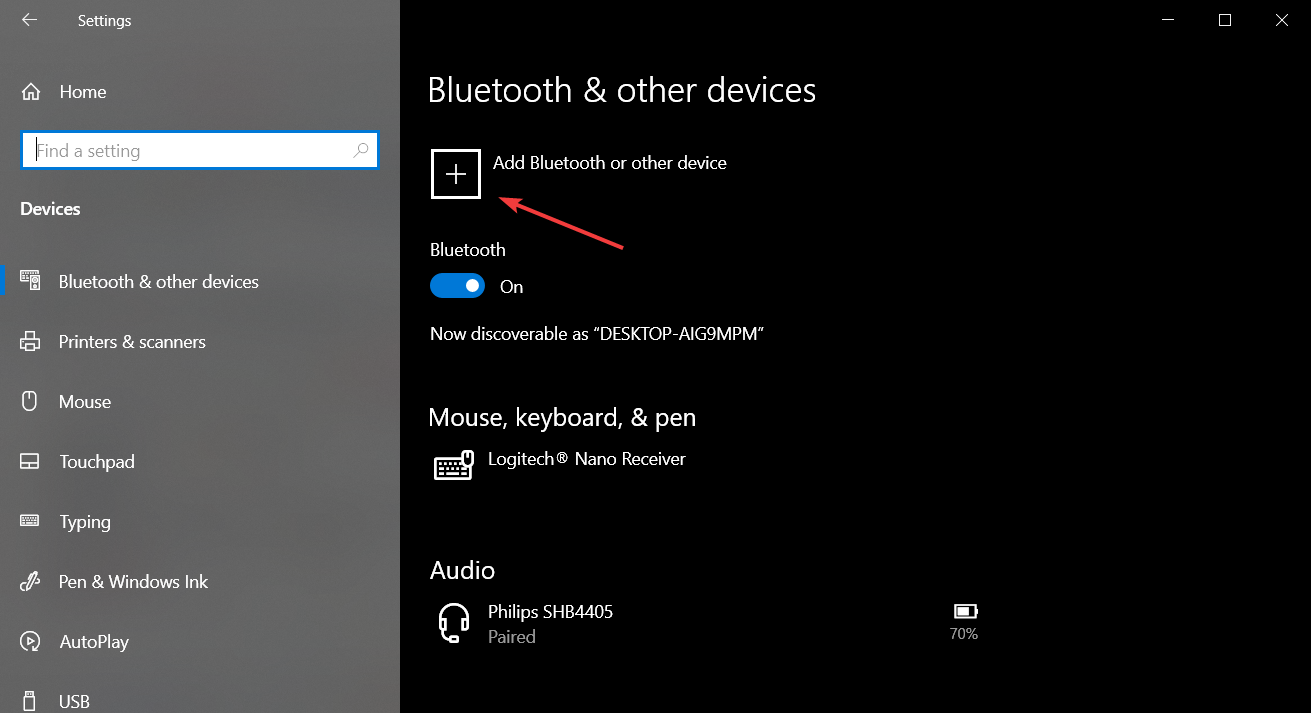Click the search magnifier in the Find a setting box
This screenshot has width=1311, height=713.
[x=361, y=151]
